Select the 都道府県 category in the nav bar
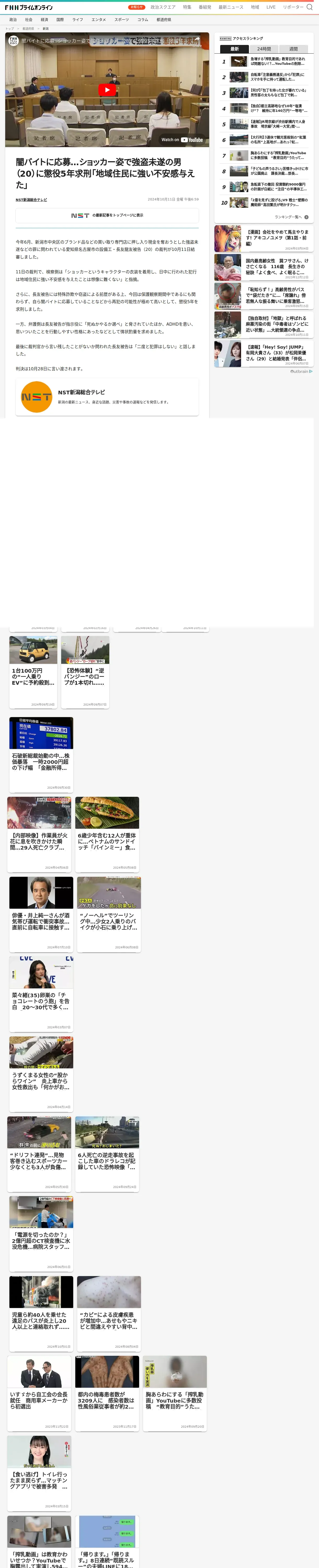This screenshot has height=1568, width=319. (164, 20)
